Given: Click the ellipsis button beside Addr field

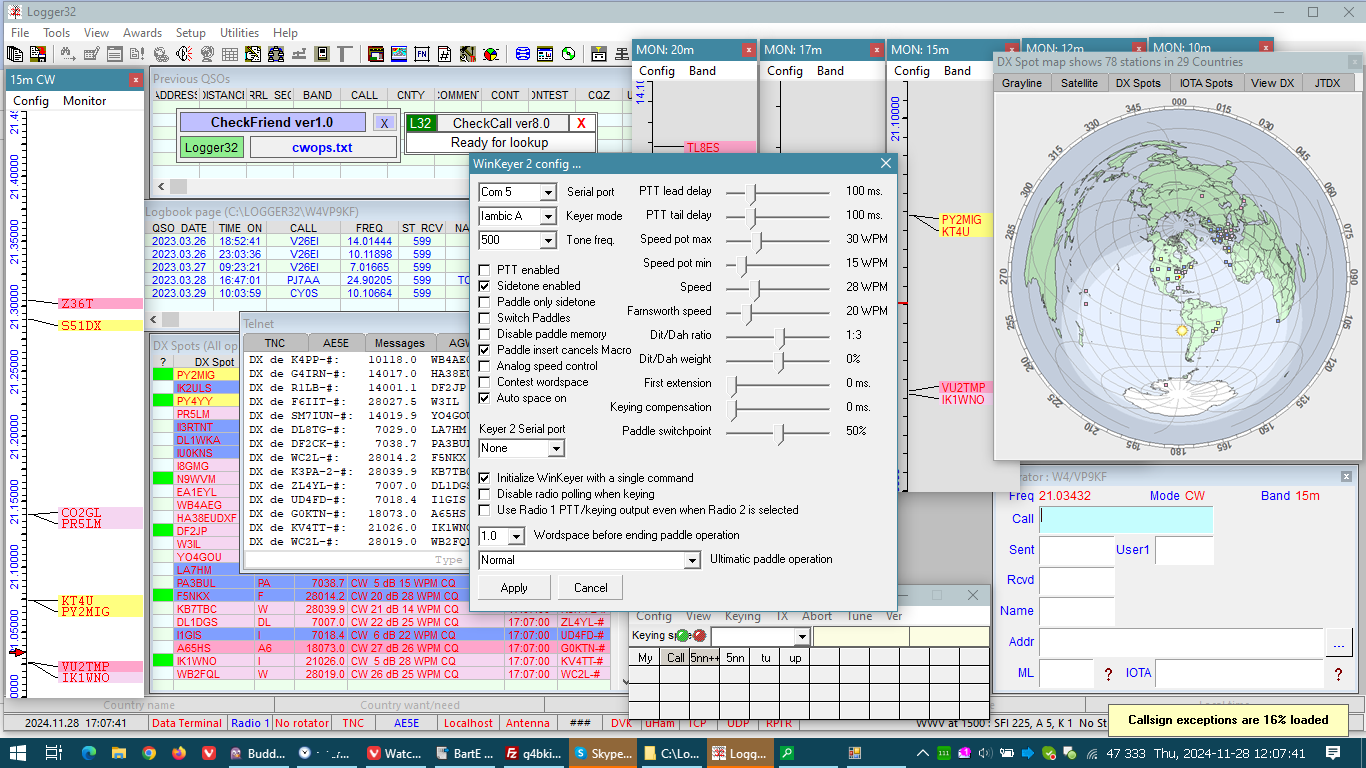Looking at the screenshot, I should pos(1338,642).
